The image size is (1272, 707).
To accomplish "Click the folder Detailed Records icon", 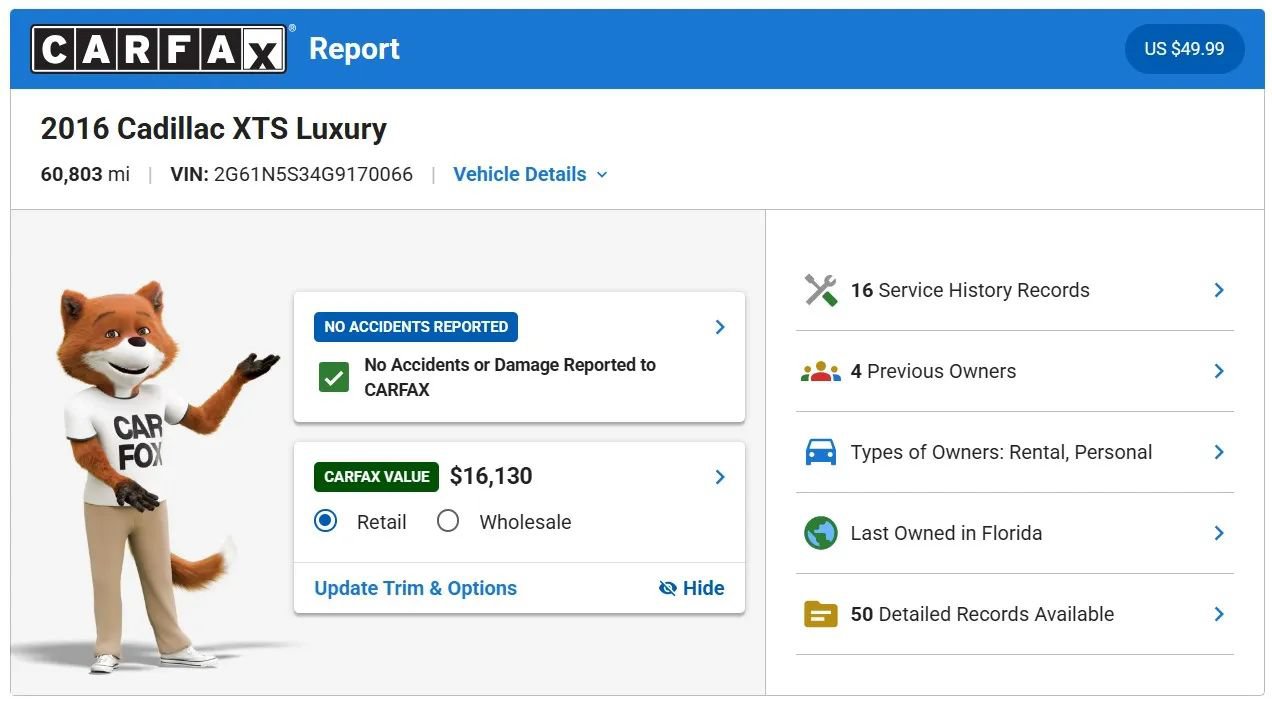I will point(821,614).
